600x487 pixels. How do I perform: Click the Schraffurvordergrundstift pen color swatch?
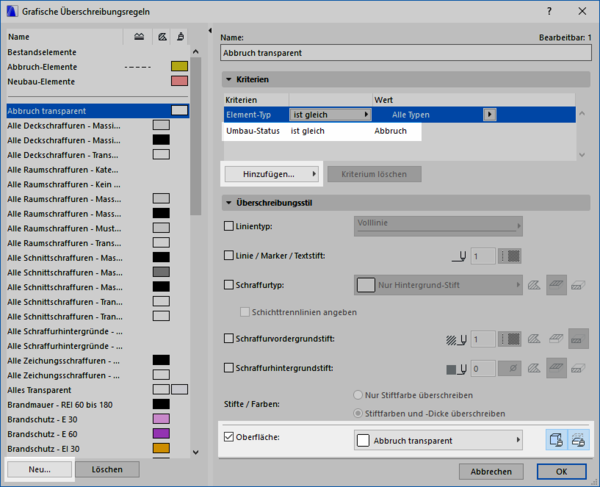[x=510, y=339]
